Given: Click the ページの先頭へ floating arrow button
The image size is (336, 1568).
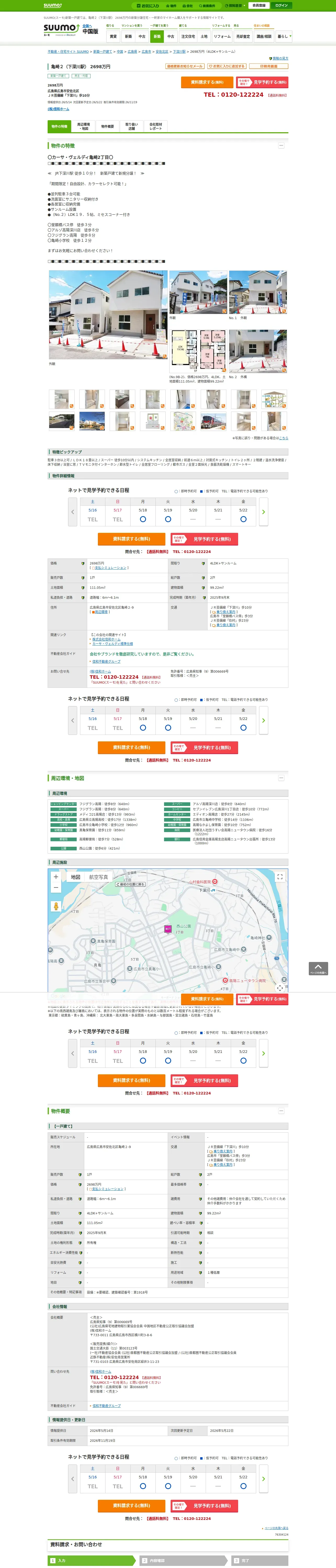Looking at the screenshot, I should (x=318, y=969).
